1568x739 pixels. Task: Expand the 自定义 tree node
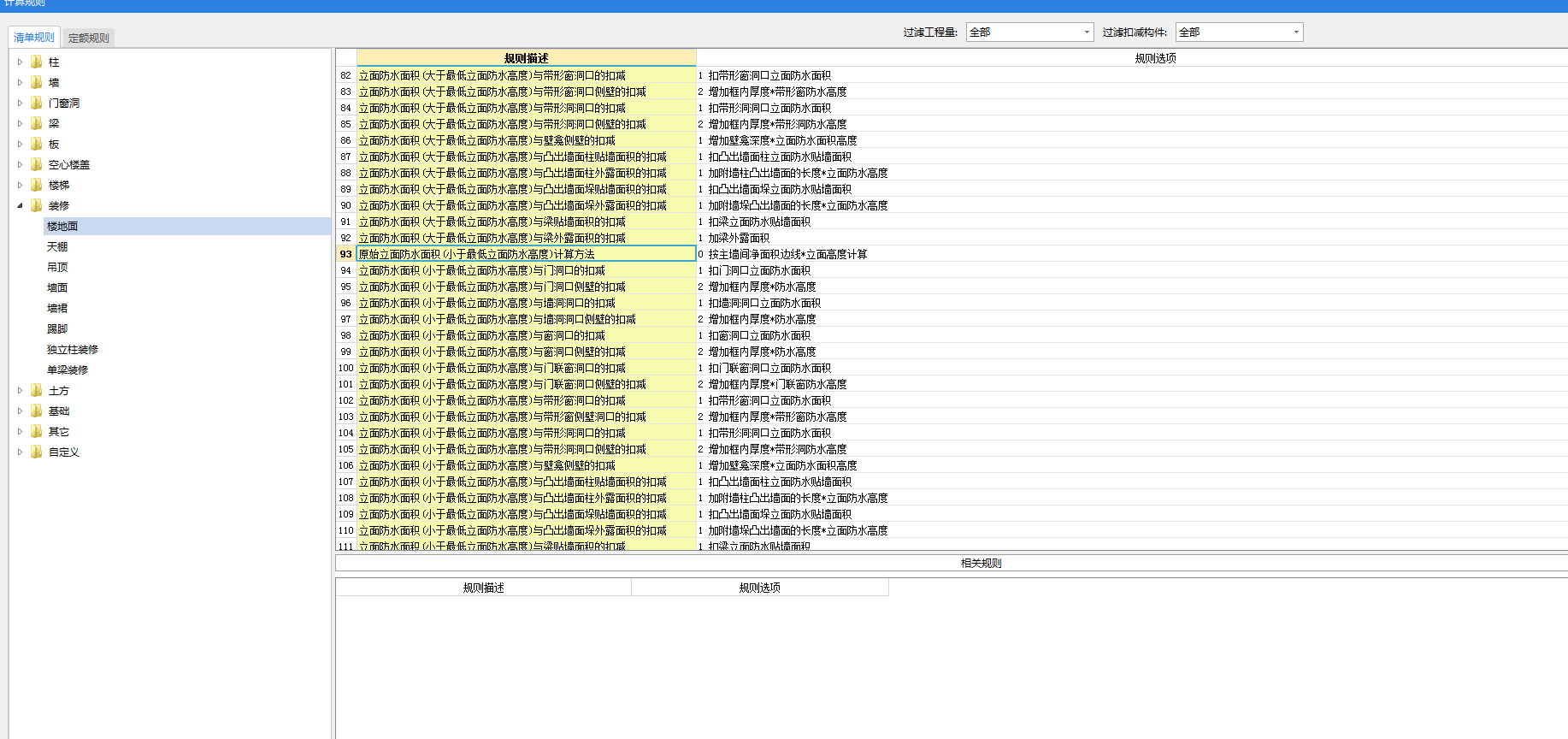20,452
